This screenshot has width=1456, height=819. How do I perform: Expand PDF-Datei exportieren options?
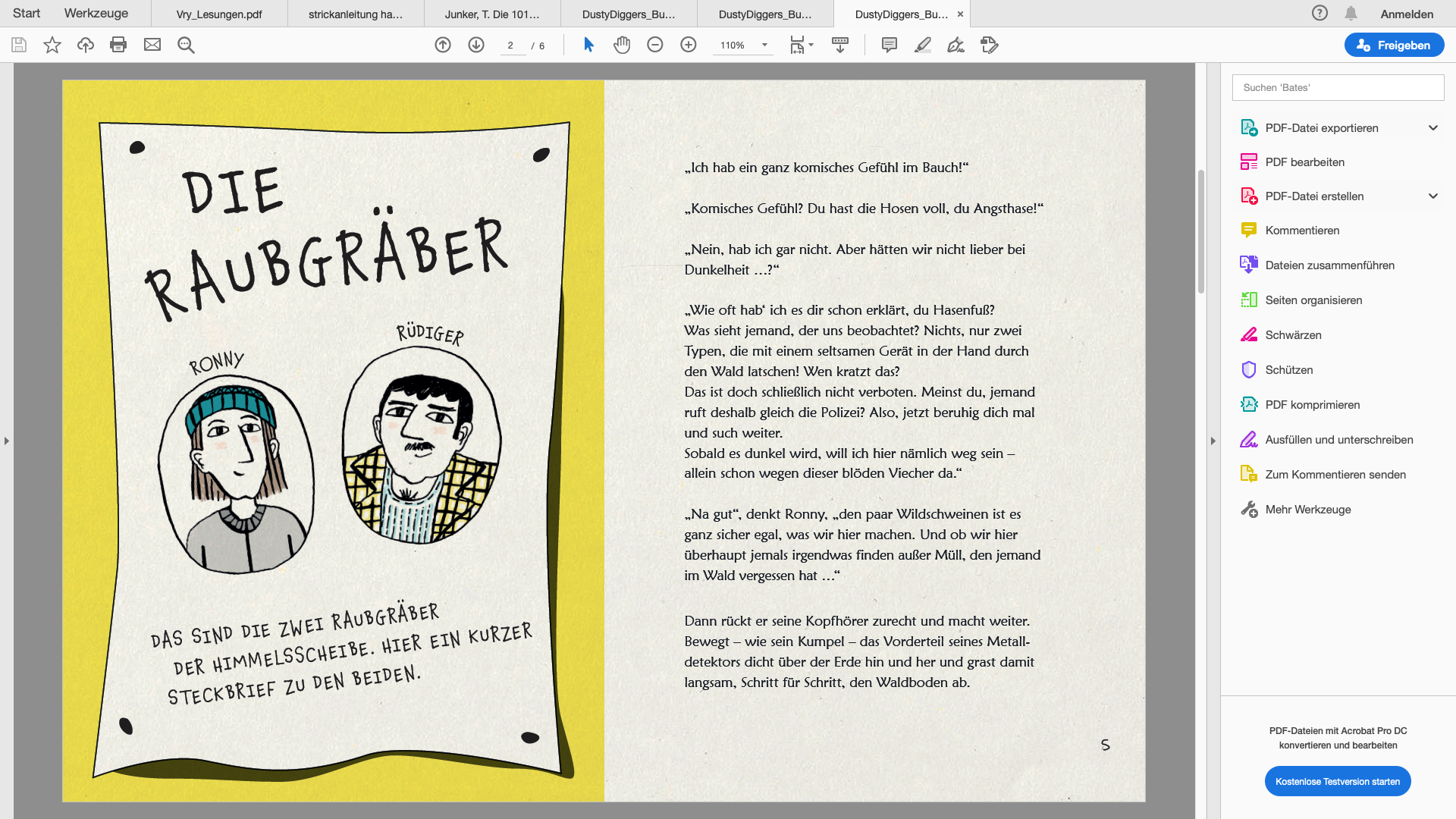[x=1432, y=127]
